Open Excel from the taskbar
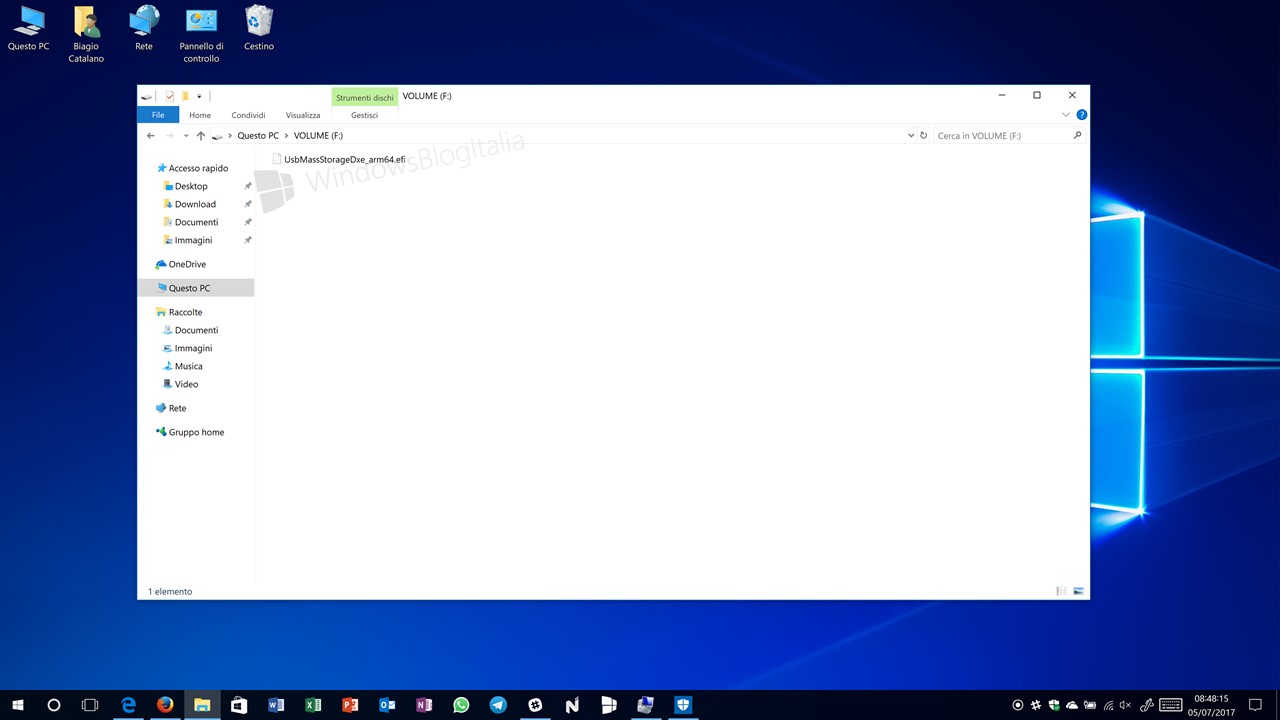Screen dimensions: 1280x720 click(313, 705)
